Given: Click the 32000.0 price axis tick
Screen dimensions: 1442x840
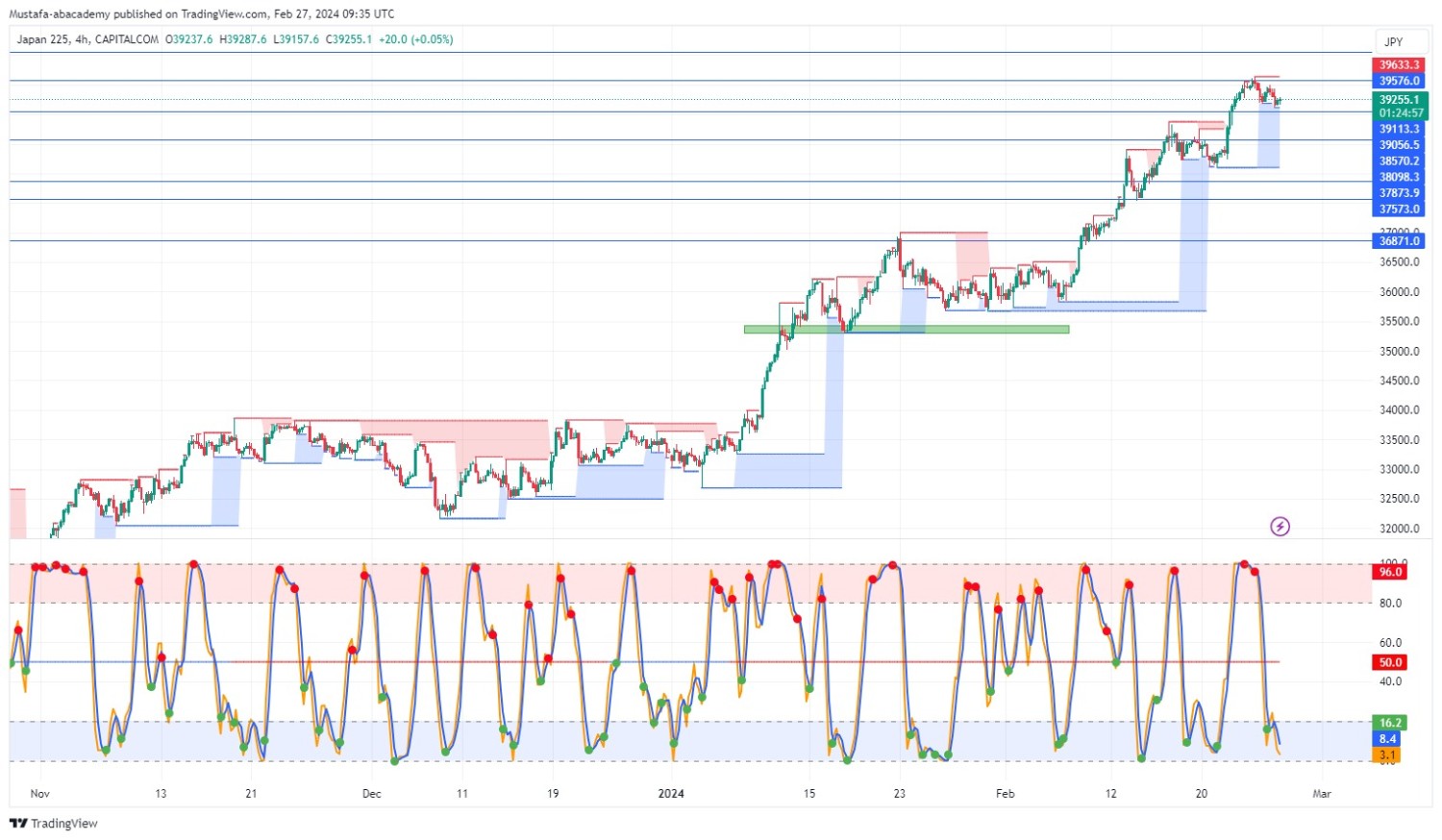Looking at the screenshot, I should pos(1399,529).
